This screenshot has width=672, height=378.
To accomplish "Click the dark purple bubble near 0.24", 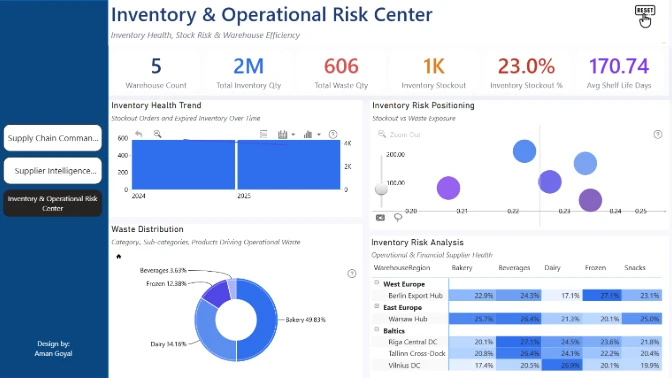I will coord(590,200).
